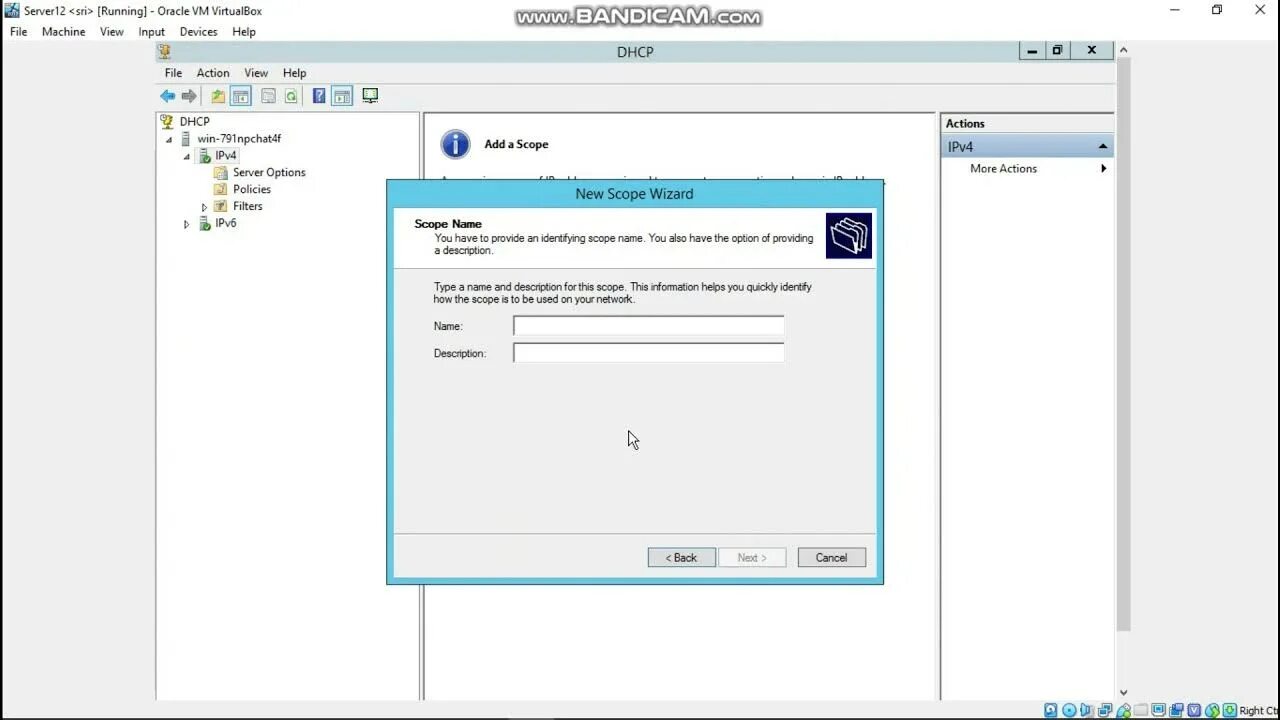Click the win-791npchat4f server icon
This screenshot has width=1280, height=720.
[x=185, y=138]
